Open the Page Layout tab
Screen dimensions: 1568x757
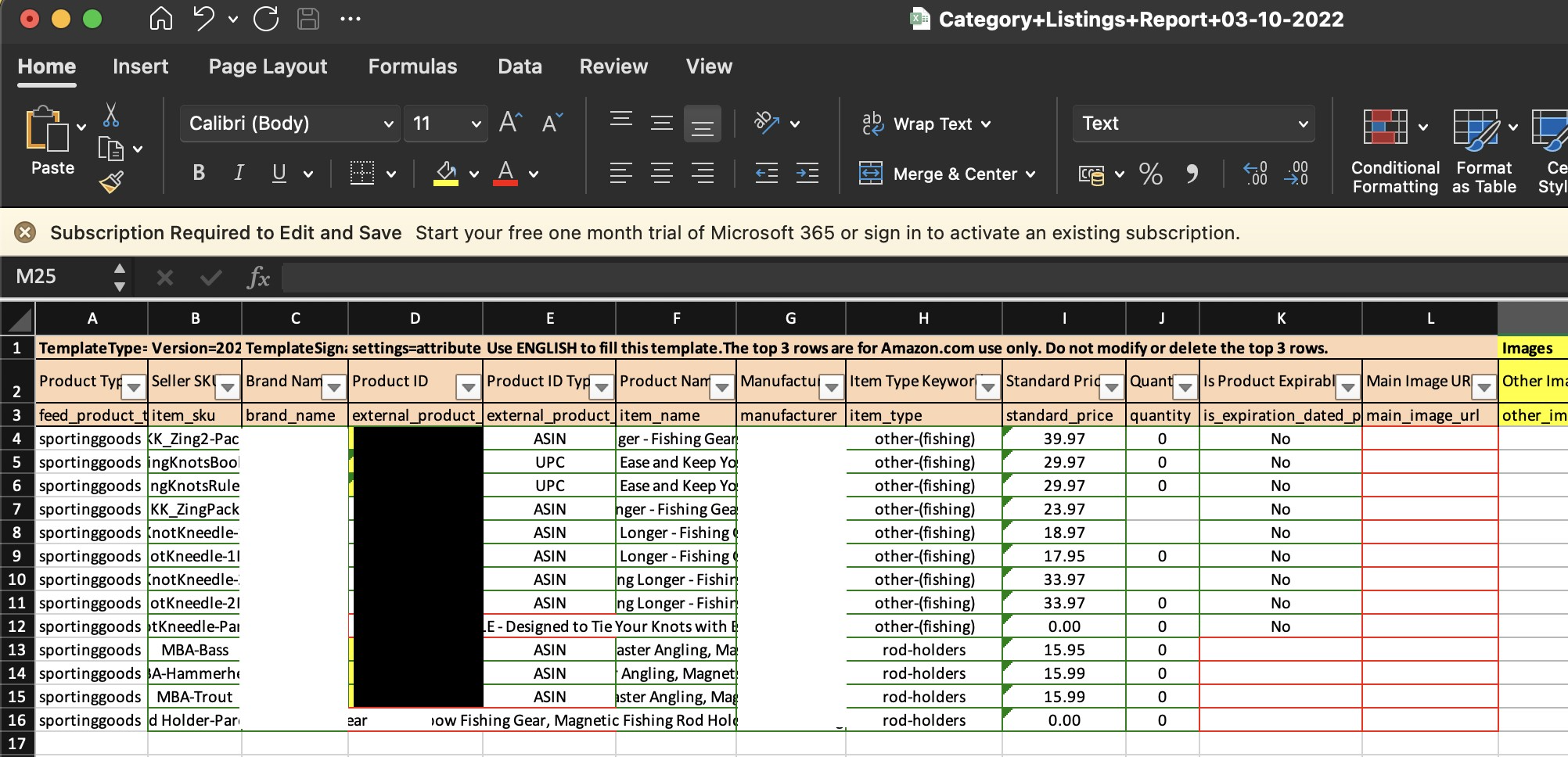pyautogui.click(x=268, y=66)
